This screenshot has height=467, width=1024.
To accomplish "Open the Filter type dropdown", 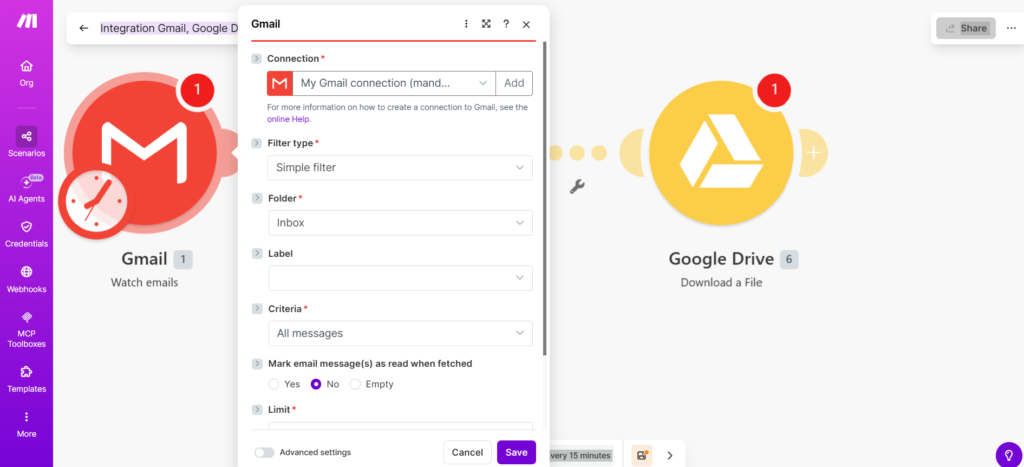I will pyautogui.click(x=400, y=168).
